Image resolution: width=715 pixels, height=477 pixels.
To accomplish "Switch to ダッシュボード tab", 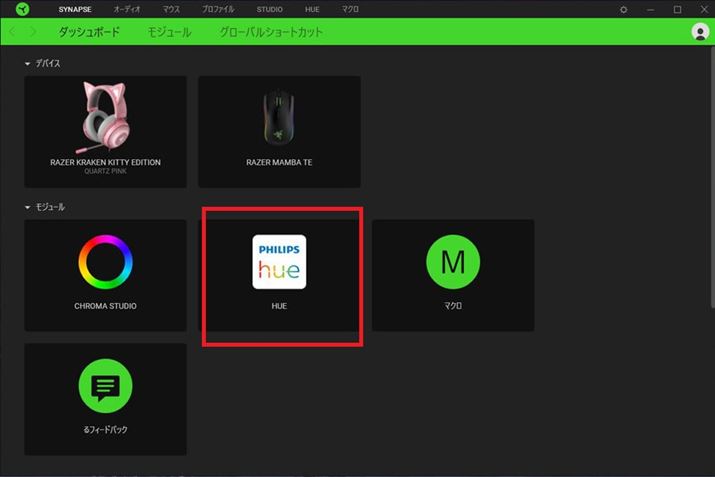I will [89, 32].
